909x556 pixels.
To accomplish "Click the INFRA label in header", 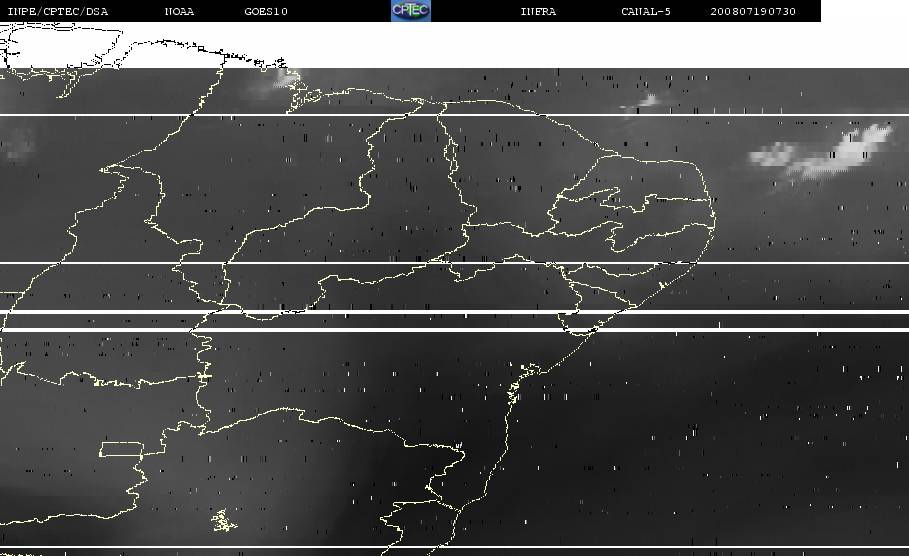I will tap(538, 12).
